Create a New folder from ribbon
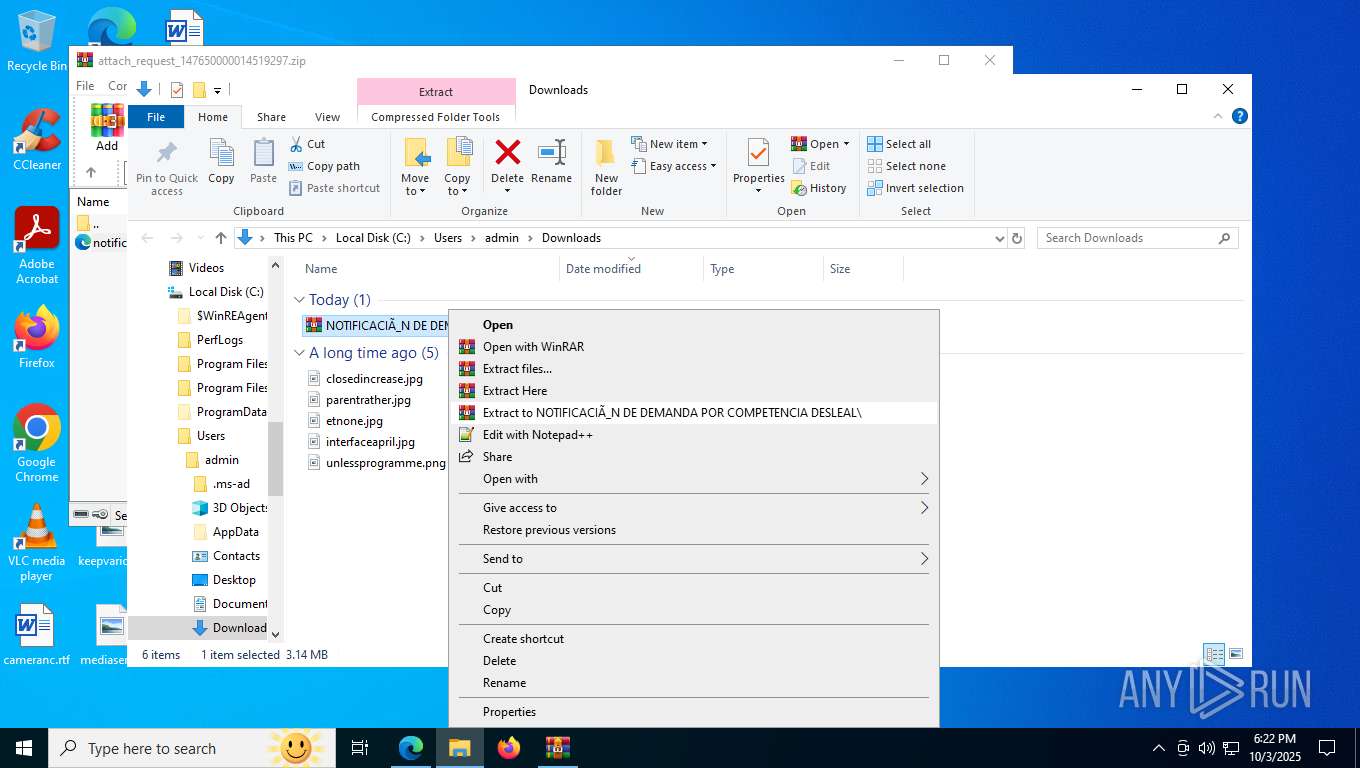Viewport: 1360px width, 768px height. (x=606, y=167)
